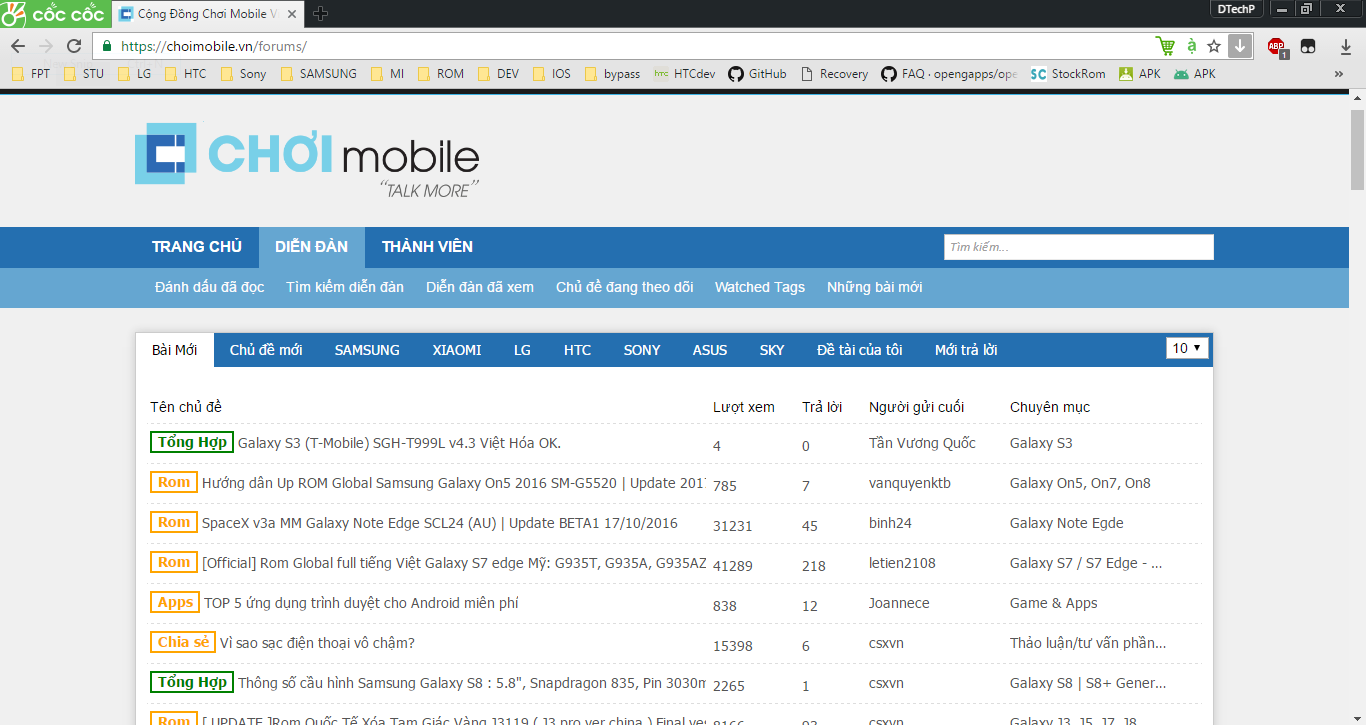Click Tìm kiếm diễn đàn link
Viewport: 1366px width, 725px height.
[x=345, y=287]
